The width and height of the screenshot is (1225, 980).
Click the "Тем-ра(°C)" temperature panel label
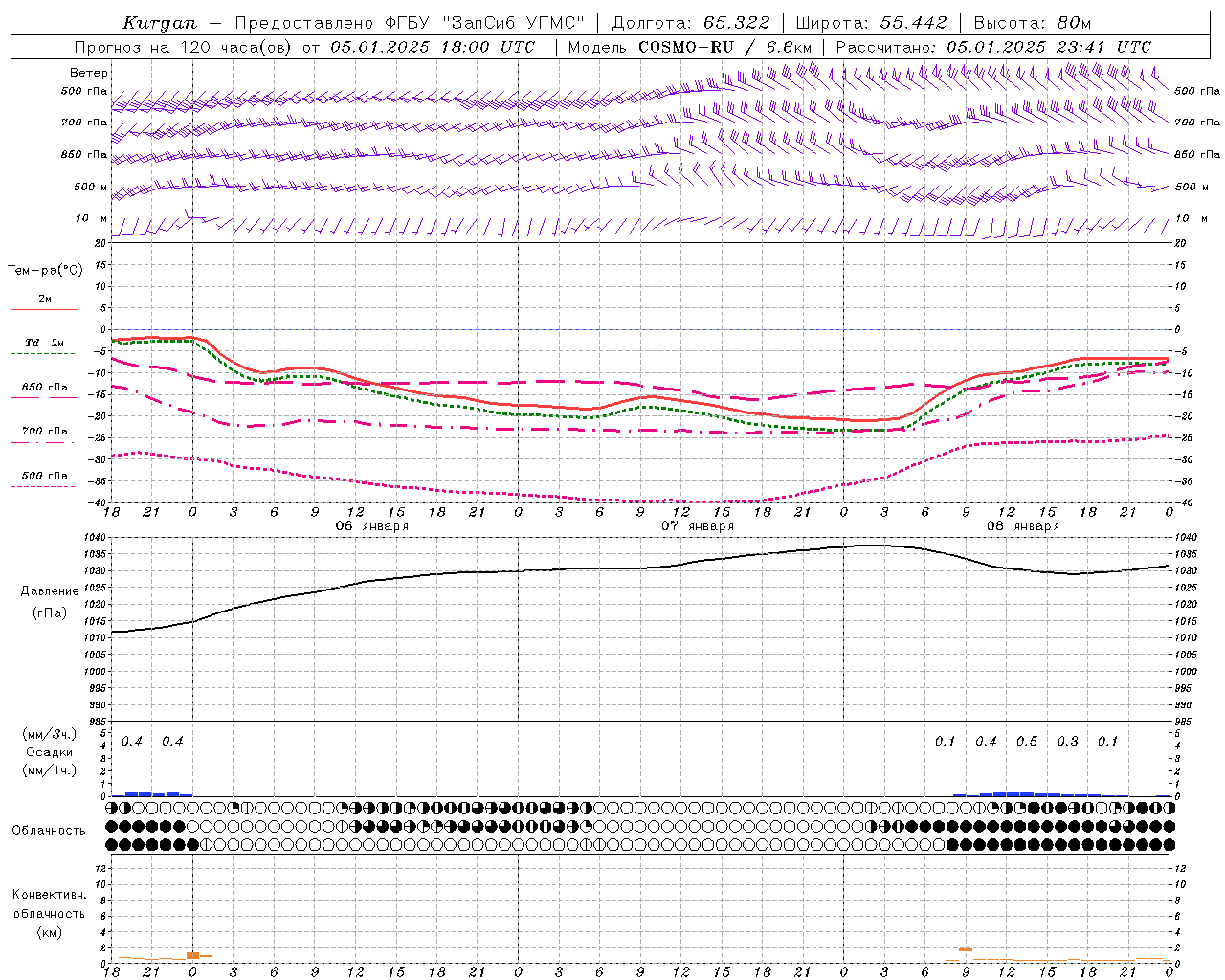point(45,271)
